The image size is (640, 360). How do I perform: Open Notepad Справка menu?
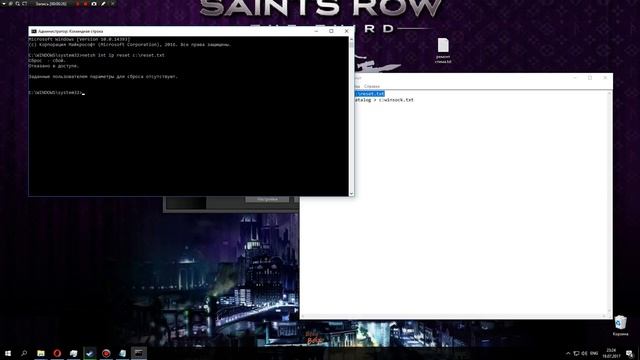[x=371, y=87]
